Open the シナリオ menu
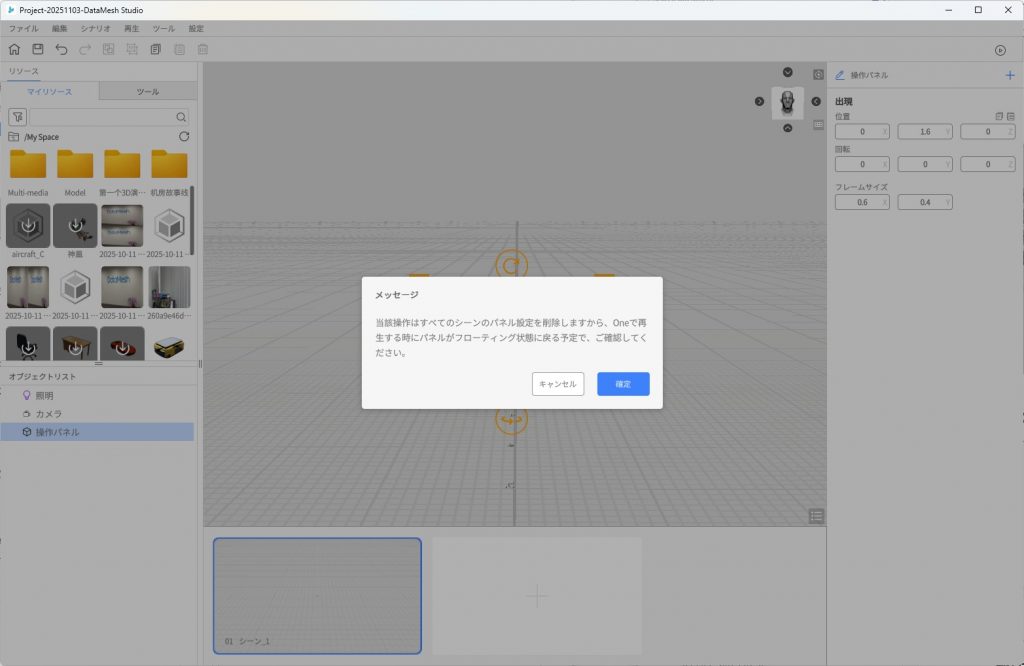1024x666 pixels. click(x=96, y=29)
